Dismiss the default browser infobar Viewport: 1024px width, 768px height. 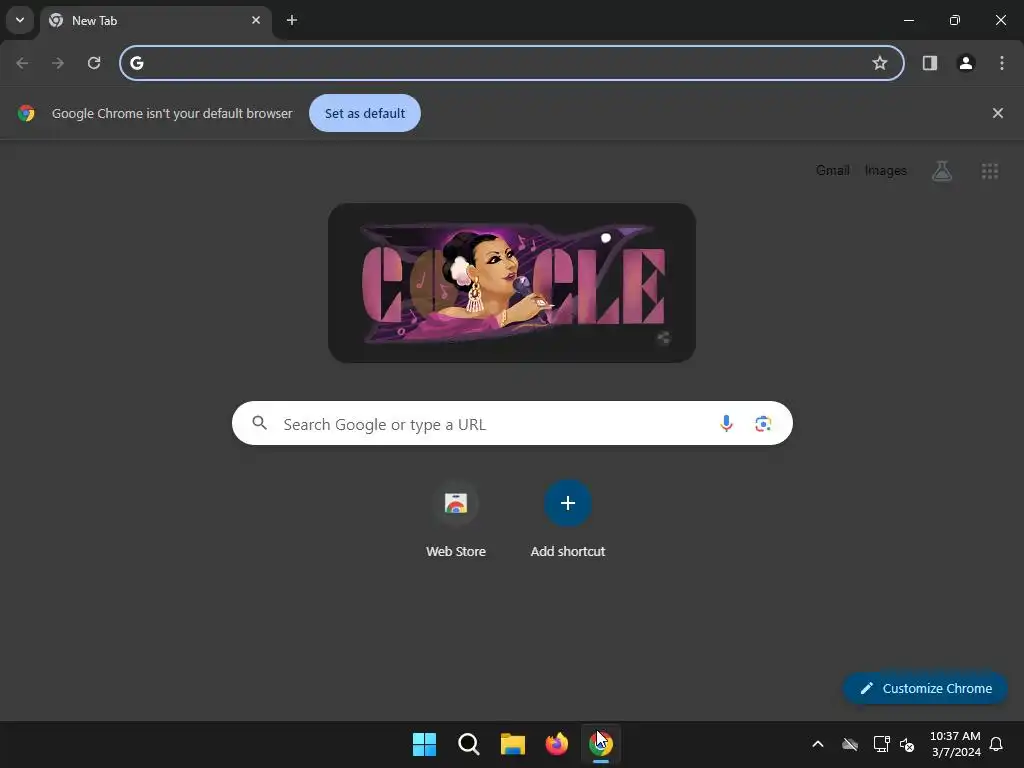tap(998, 113)
